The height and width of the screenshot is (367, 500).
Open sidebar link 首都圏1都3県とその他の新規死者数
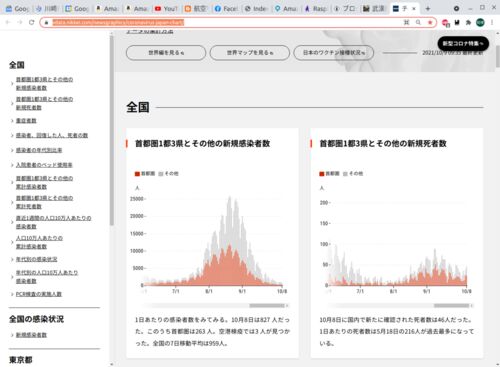point(44,103)
